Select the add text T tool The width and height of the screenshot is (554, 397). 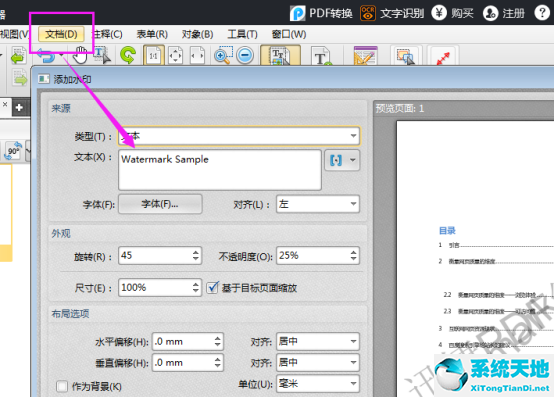tap(322, 56)
